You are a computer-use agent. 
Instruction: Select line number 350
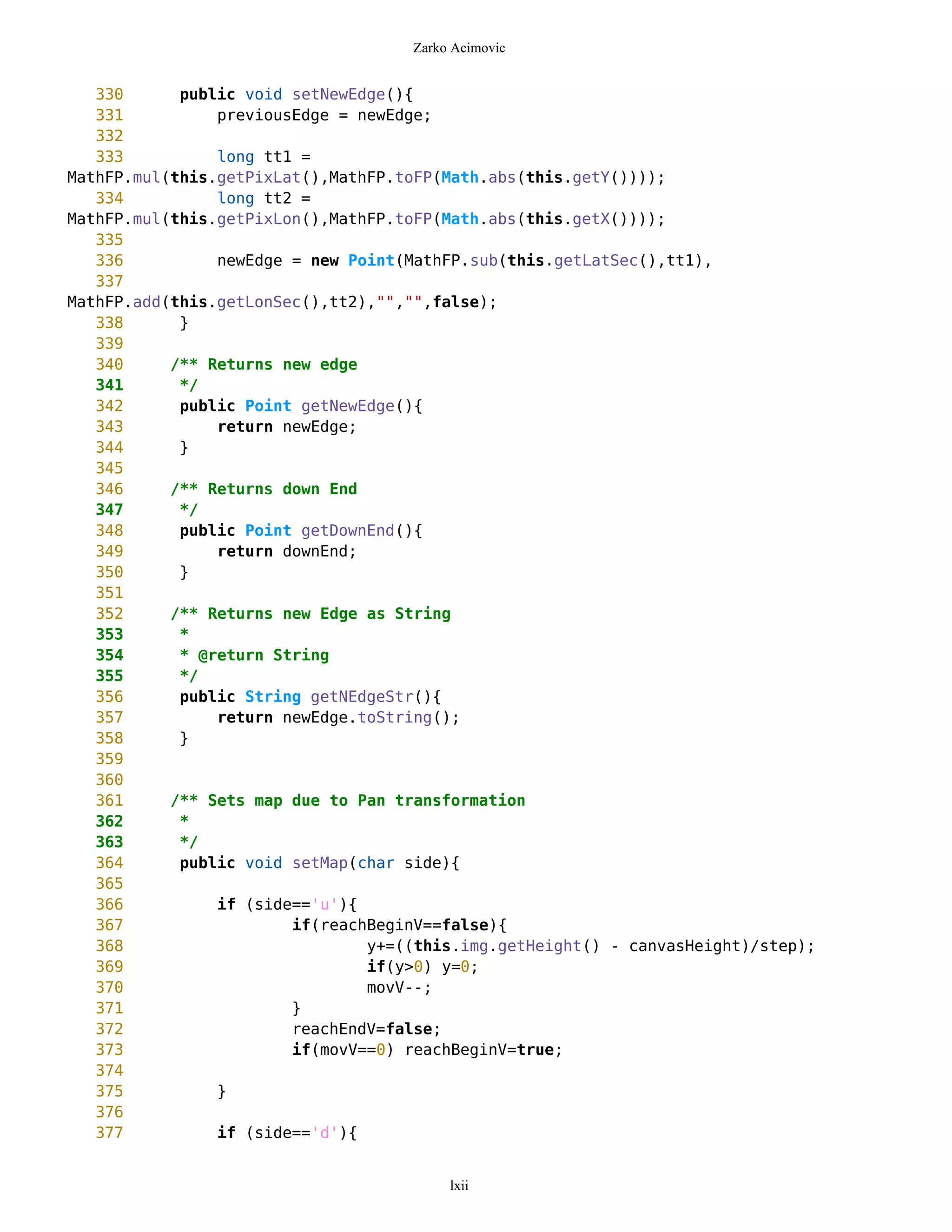coord(109,572)
